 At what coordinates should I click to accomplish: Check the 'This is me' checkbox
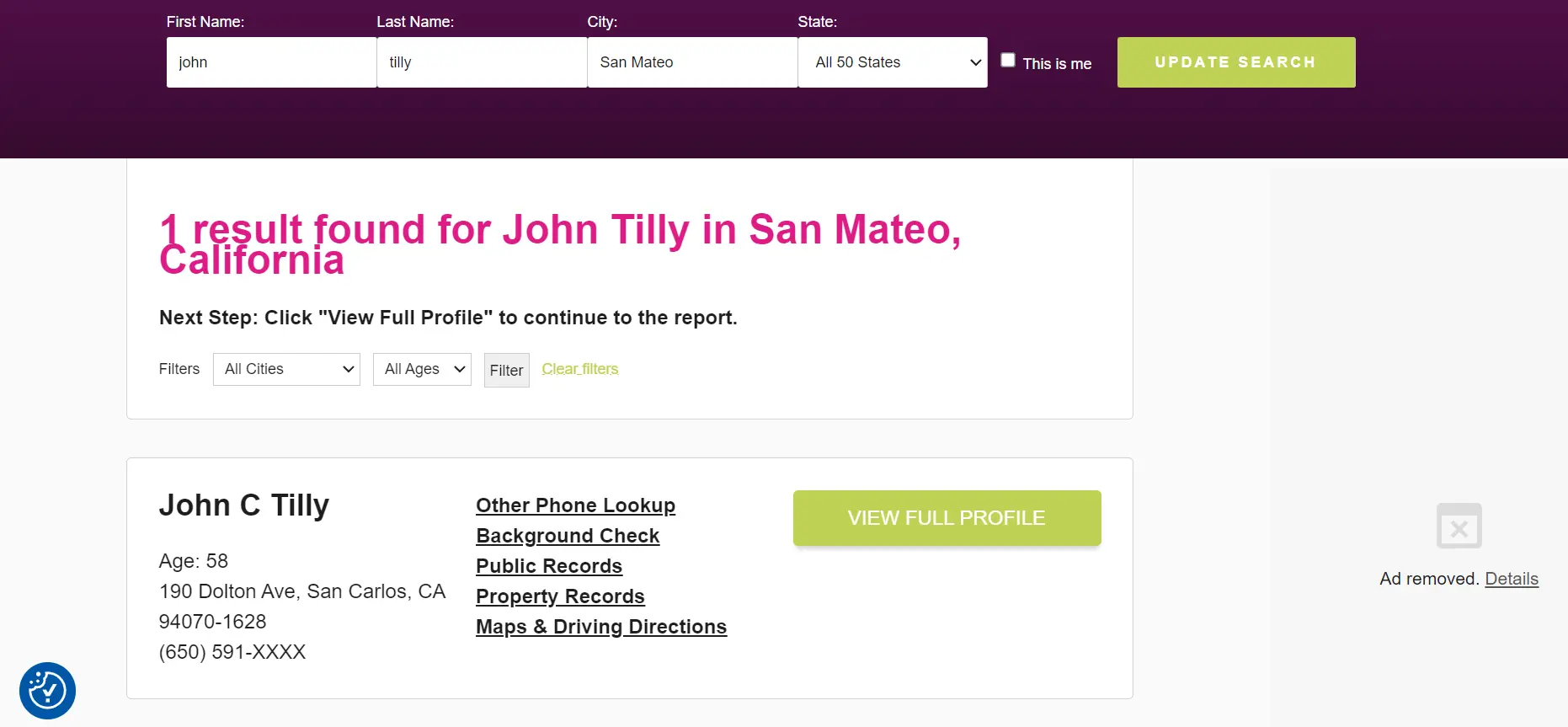[x=1008, y=60]
